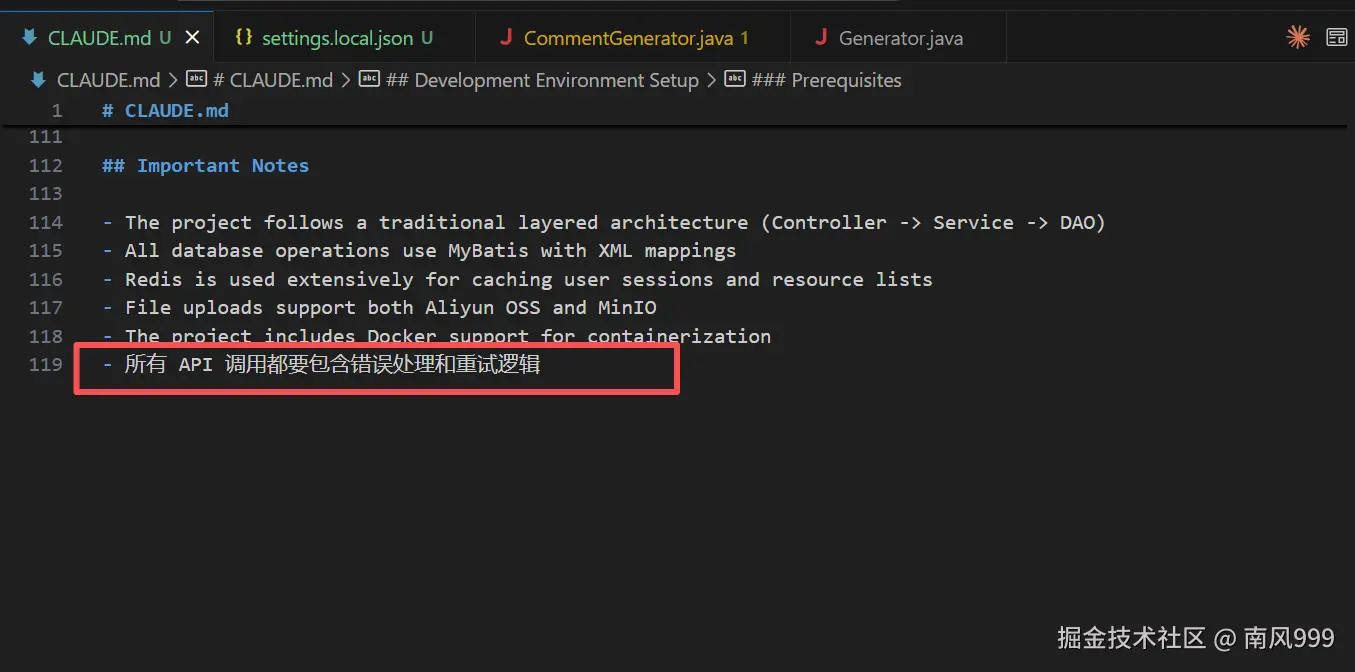Click the split editor layout icon
Viewport: 1355px width, 672px height.
[1337, 38]
